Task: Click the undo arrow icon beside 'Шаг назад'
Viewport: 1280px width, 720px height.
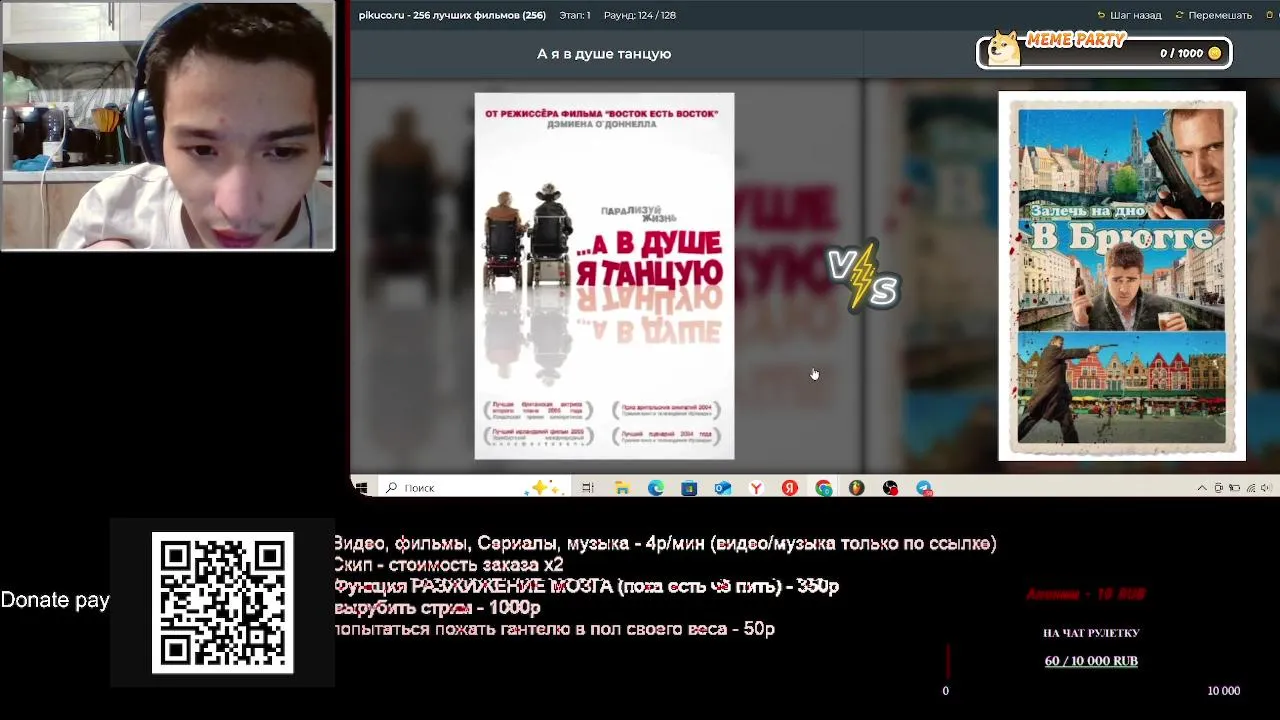Action: click(1101, 15)
